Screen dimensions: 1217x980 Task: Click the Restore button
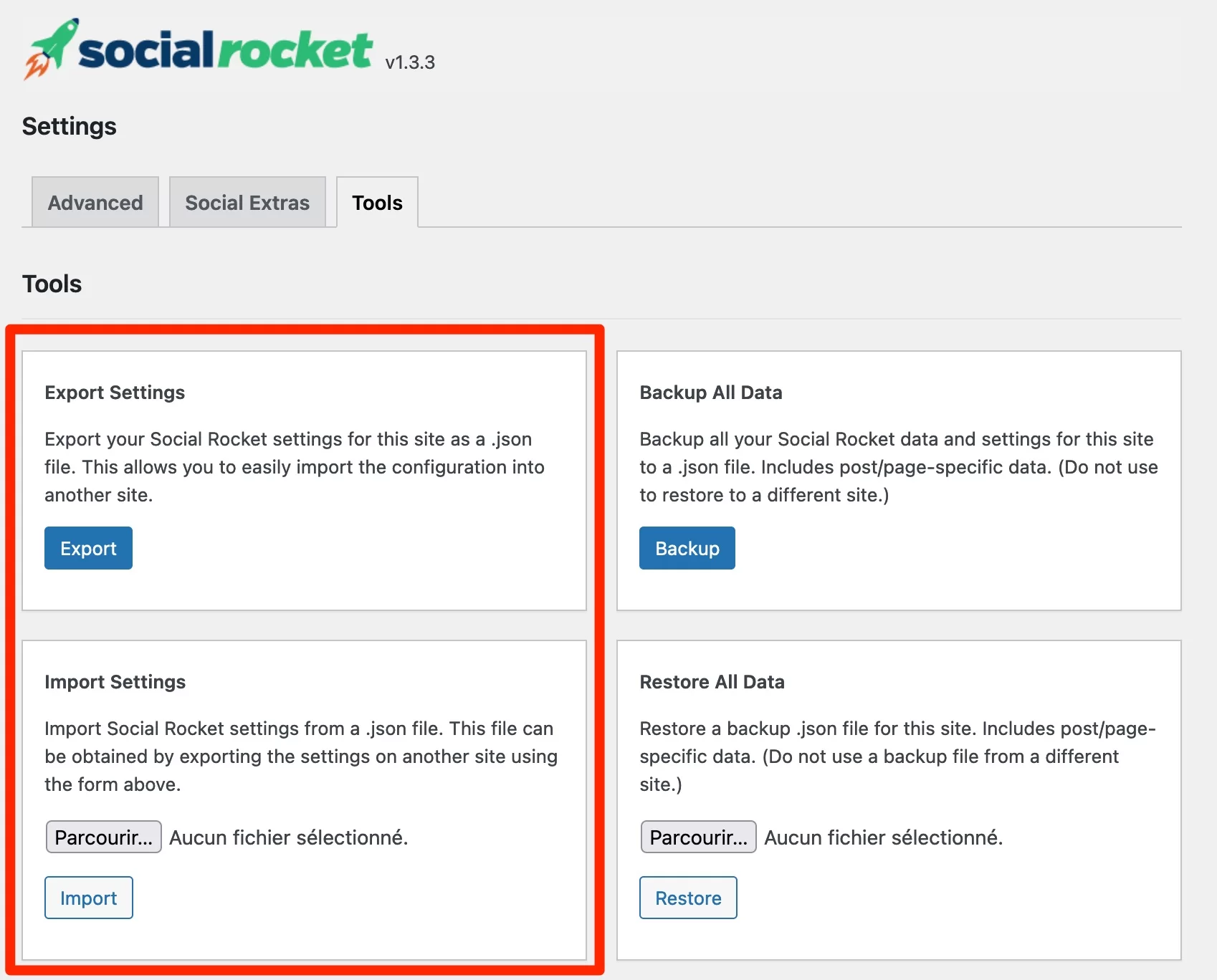[688, 898]
